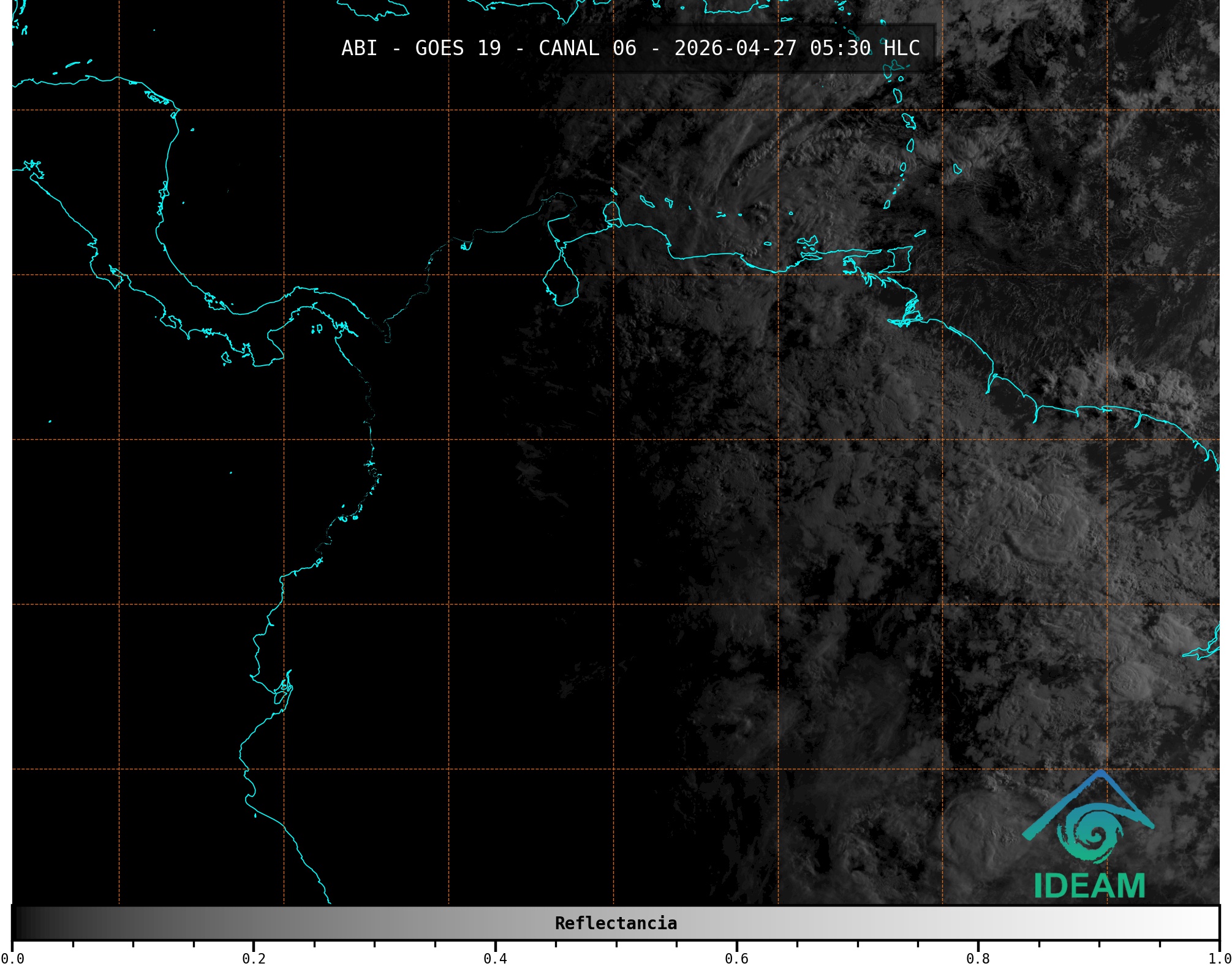The width and height of the screenshot is (1232, 966).
Task: Click the 0.8 tick label on the colorbar
Action: (978, 958)
